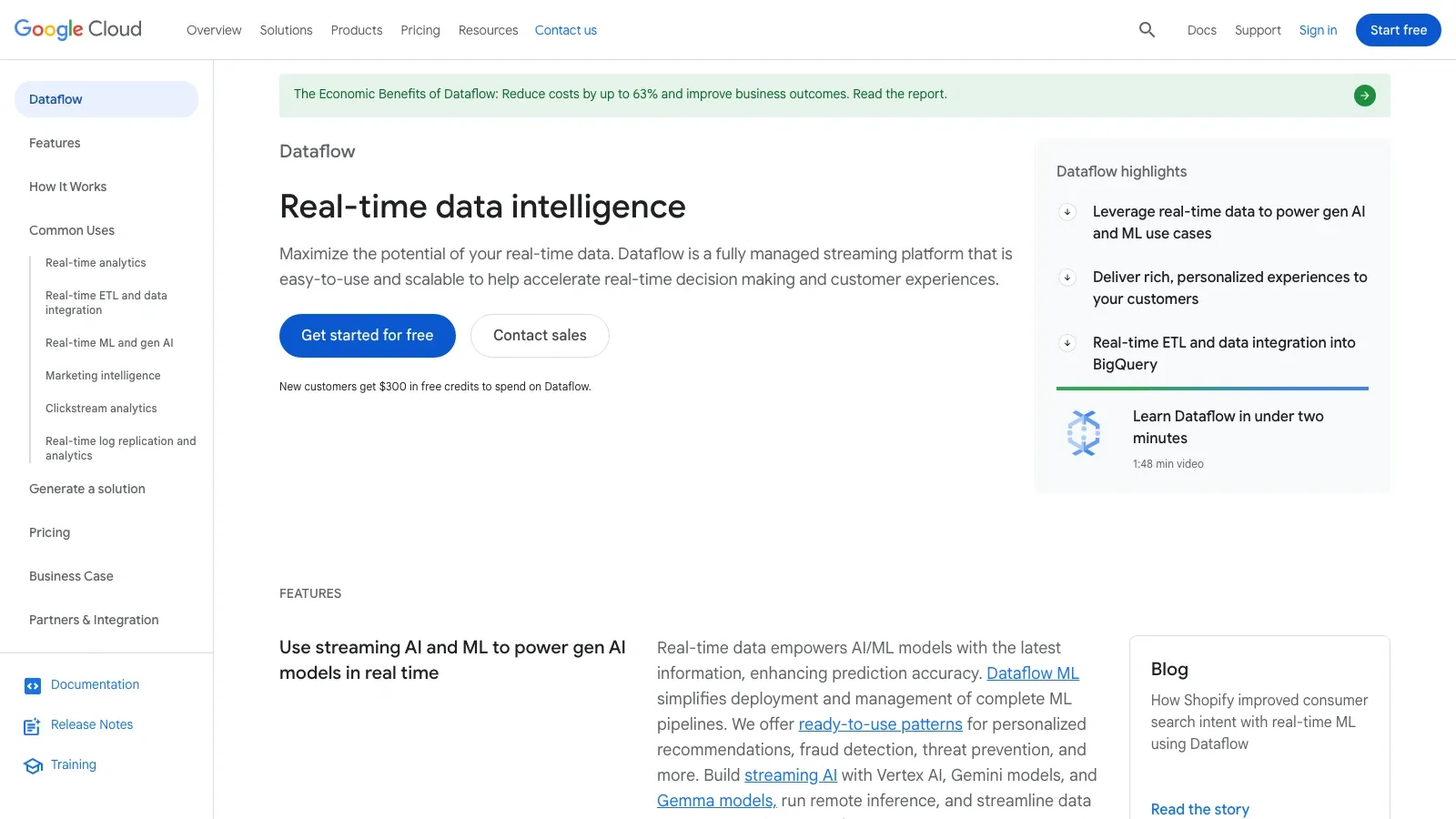Open Real-time ML and gen AI item
The height and width of the screenshot is (819, 1456).
click(x=109, y=343)
